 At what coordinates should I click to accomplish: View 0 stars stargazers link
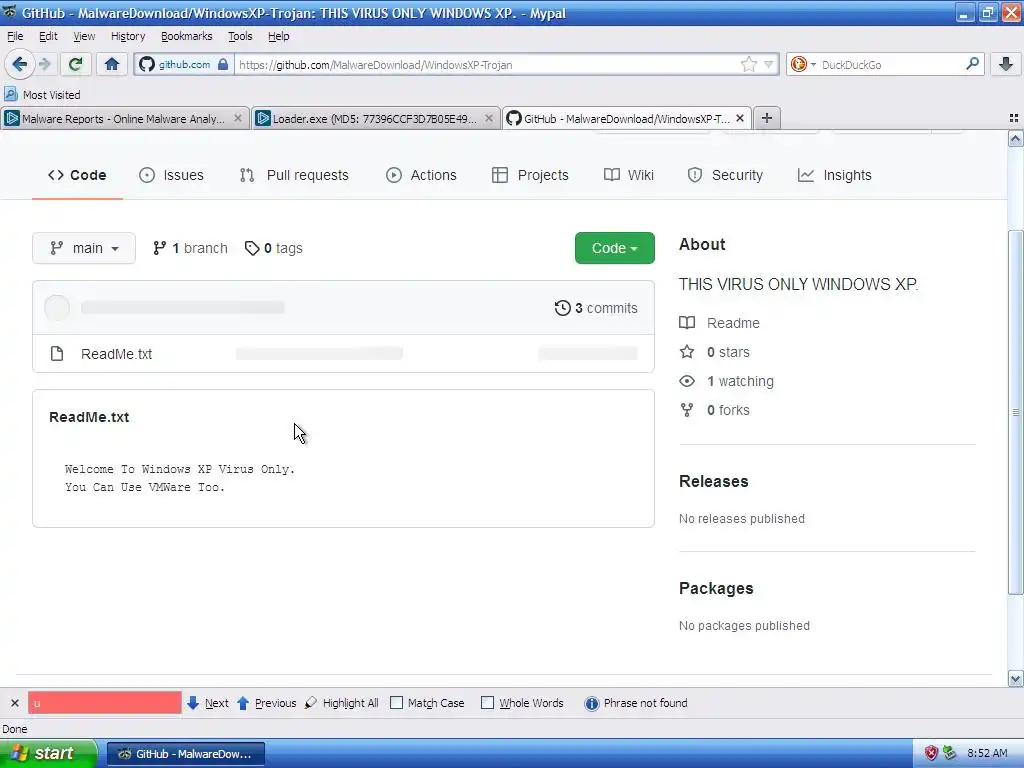click(728, 352)
